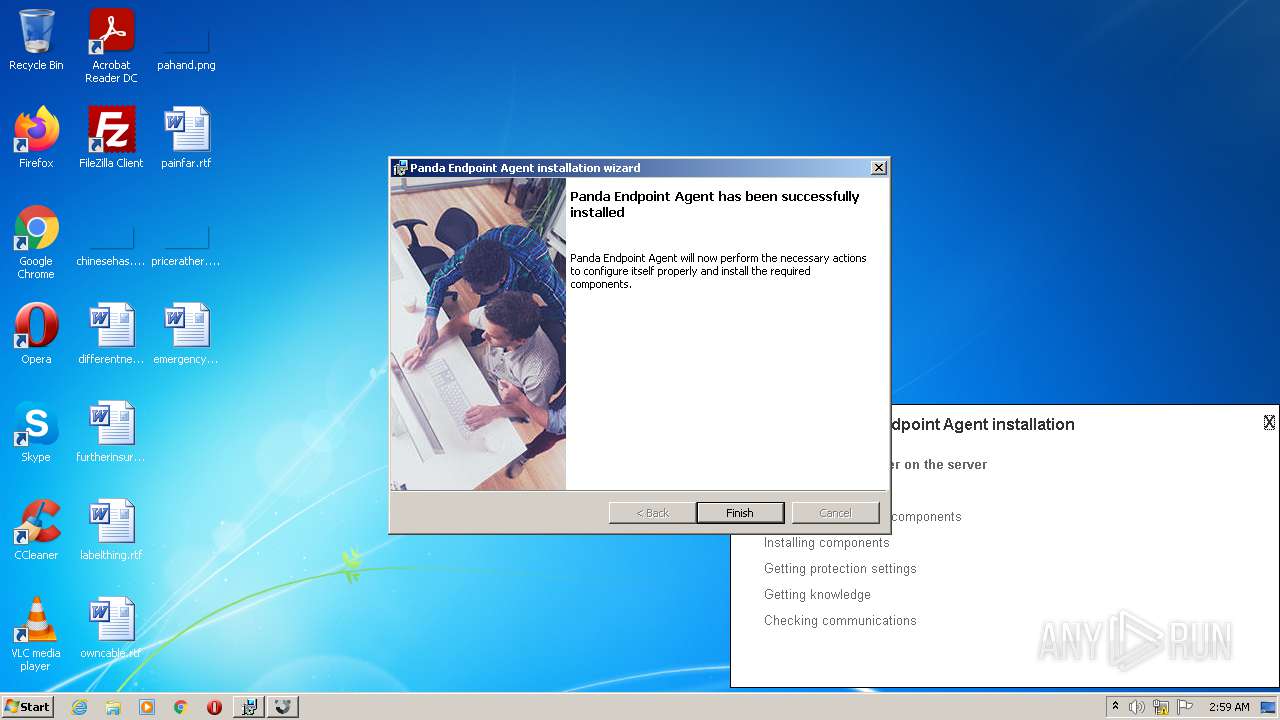Open Opera from the taskbar
This screenshot has width=1280, height=720.
pos(214,707)
